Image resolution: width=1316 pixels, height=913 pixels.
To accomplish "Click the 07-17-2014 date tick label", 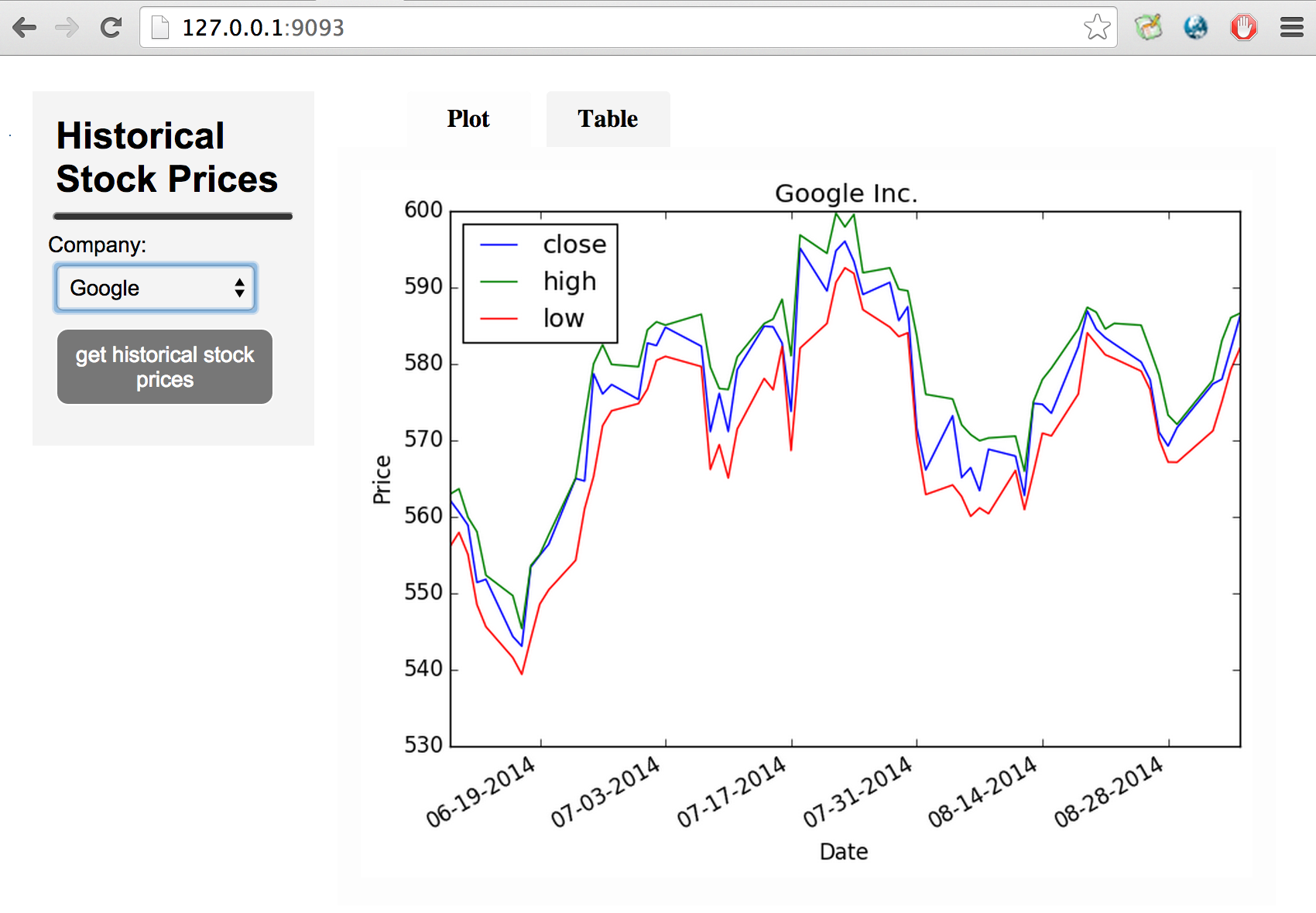I will (732, 792).
